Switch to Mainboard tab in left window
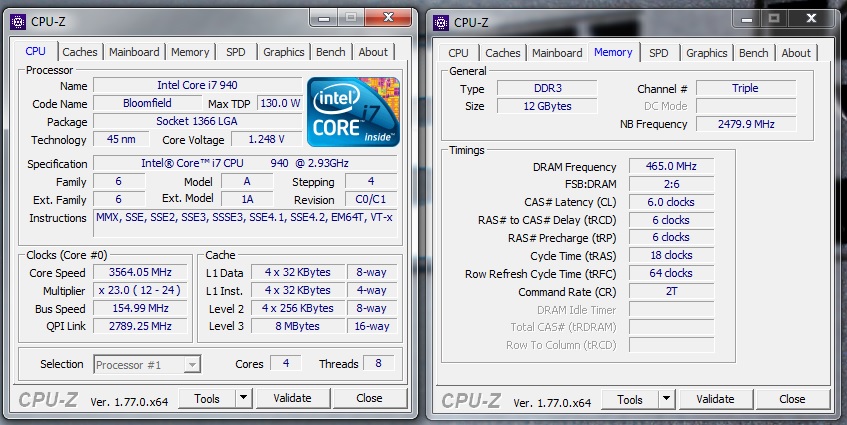This screenshot has width=847, height=425. 134,52
